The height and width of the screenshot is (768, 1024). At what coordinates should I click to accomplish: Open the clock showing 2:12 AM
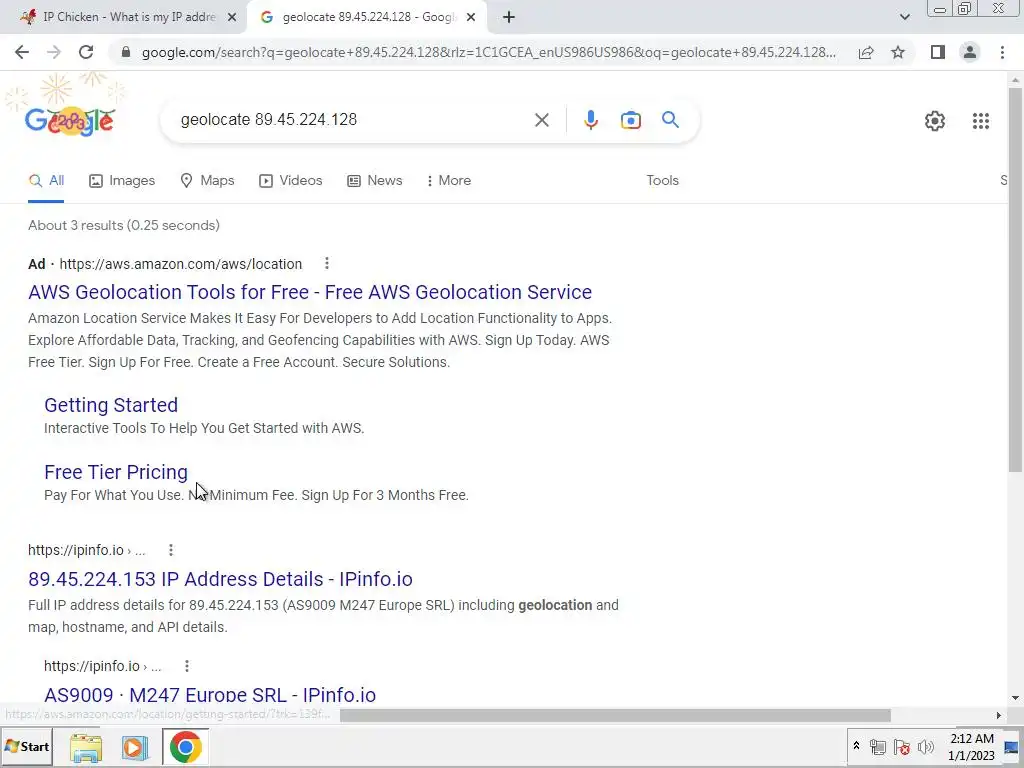971,747
